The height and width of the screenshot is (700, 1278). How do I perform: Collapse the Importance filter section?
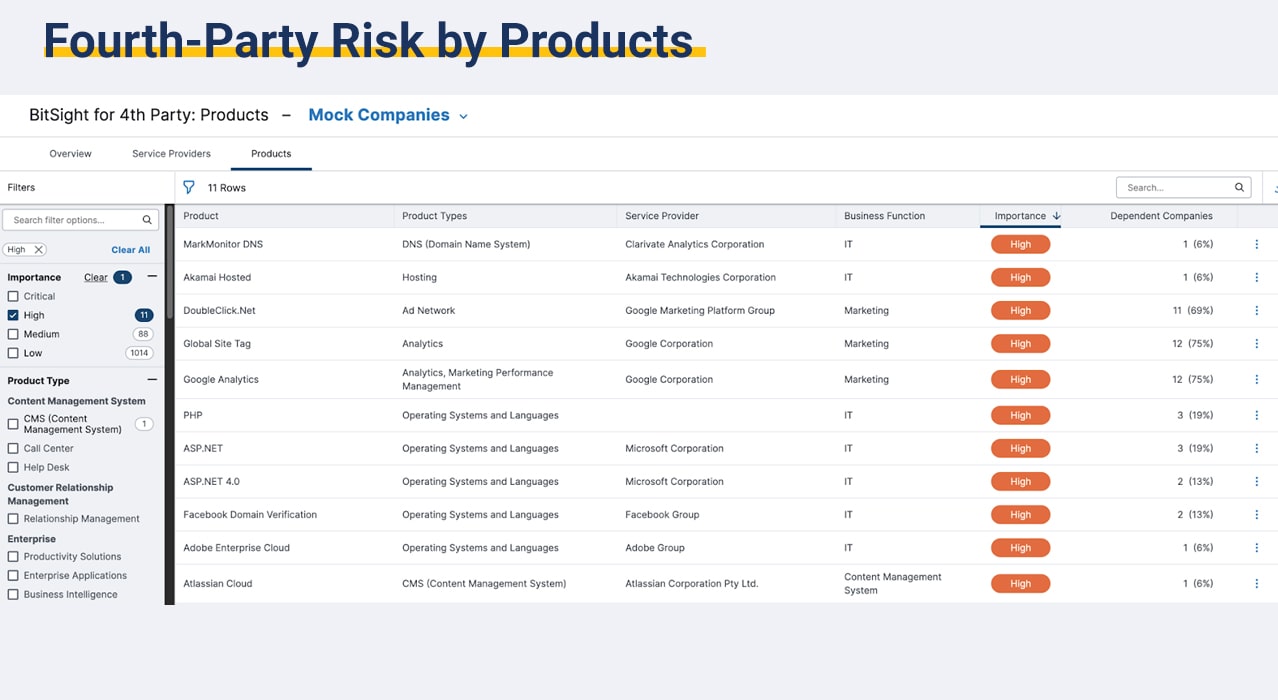tap(152, 277)
